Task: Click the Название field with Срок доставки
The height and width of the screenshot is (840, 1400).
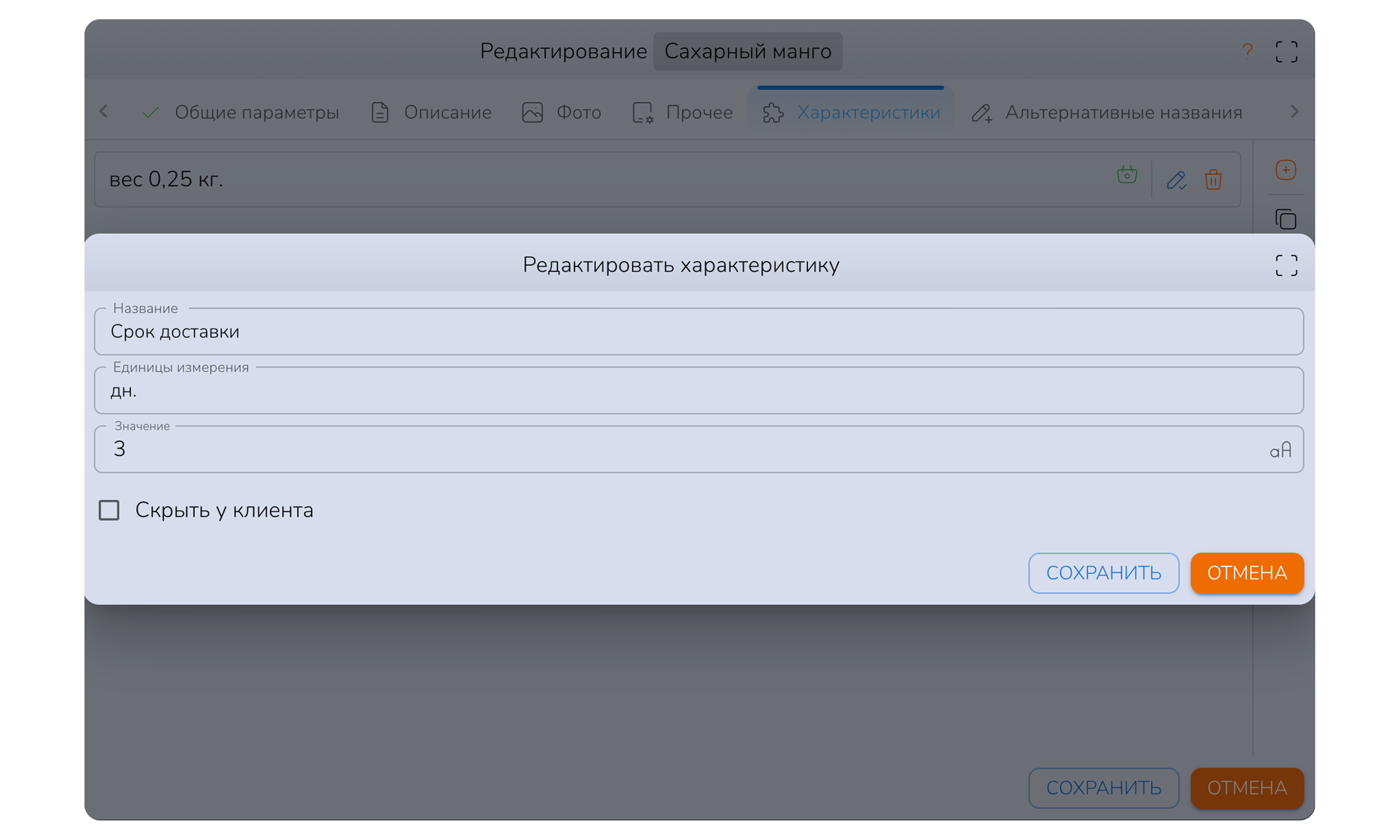Action: click(699, 331)
